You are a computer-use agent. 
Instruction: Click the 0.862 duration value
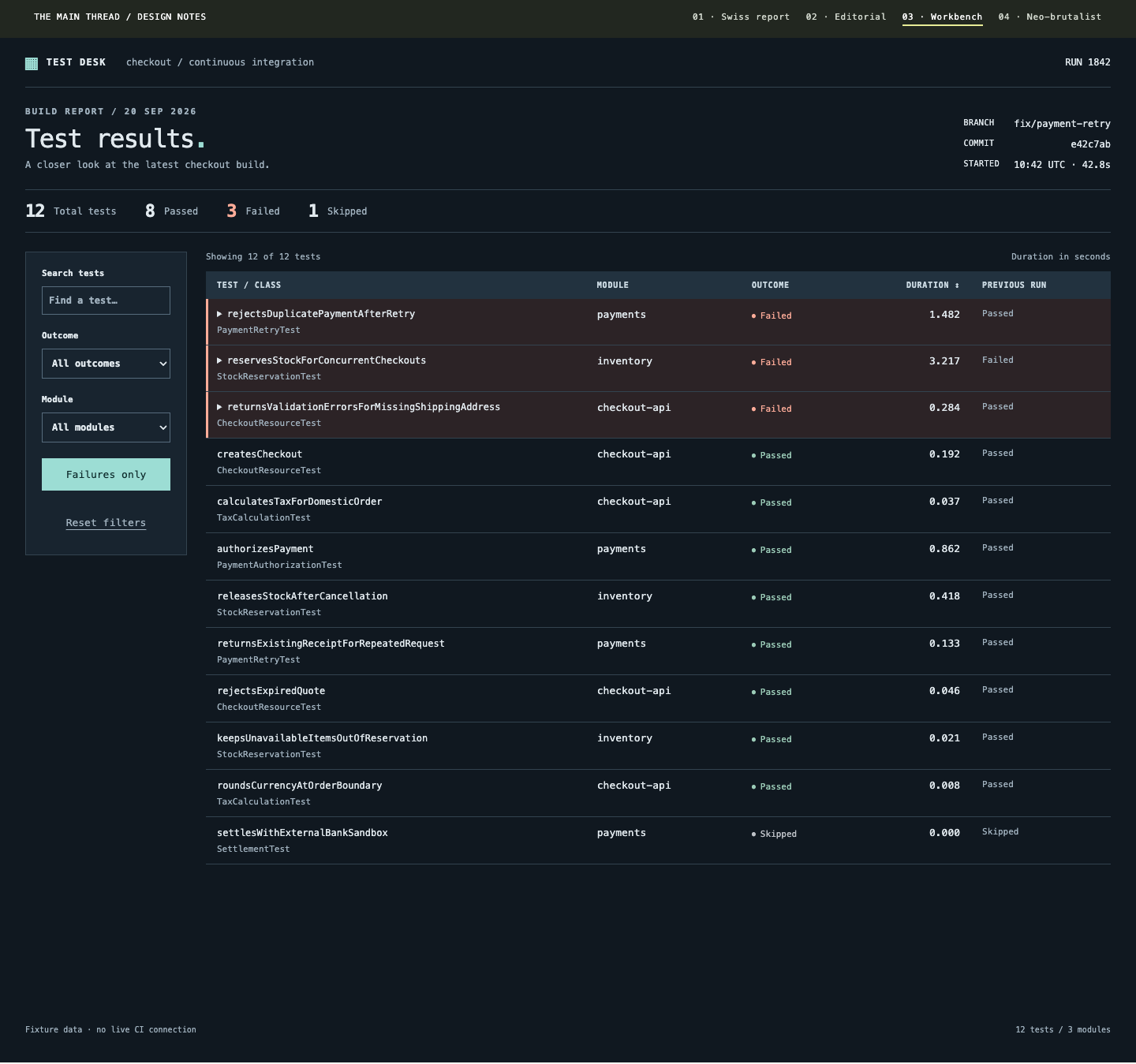pos(944,549)
